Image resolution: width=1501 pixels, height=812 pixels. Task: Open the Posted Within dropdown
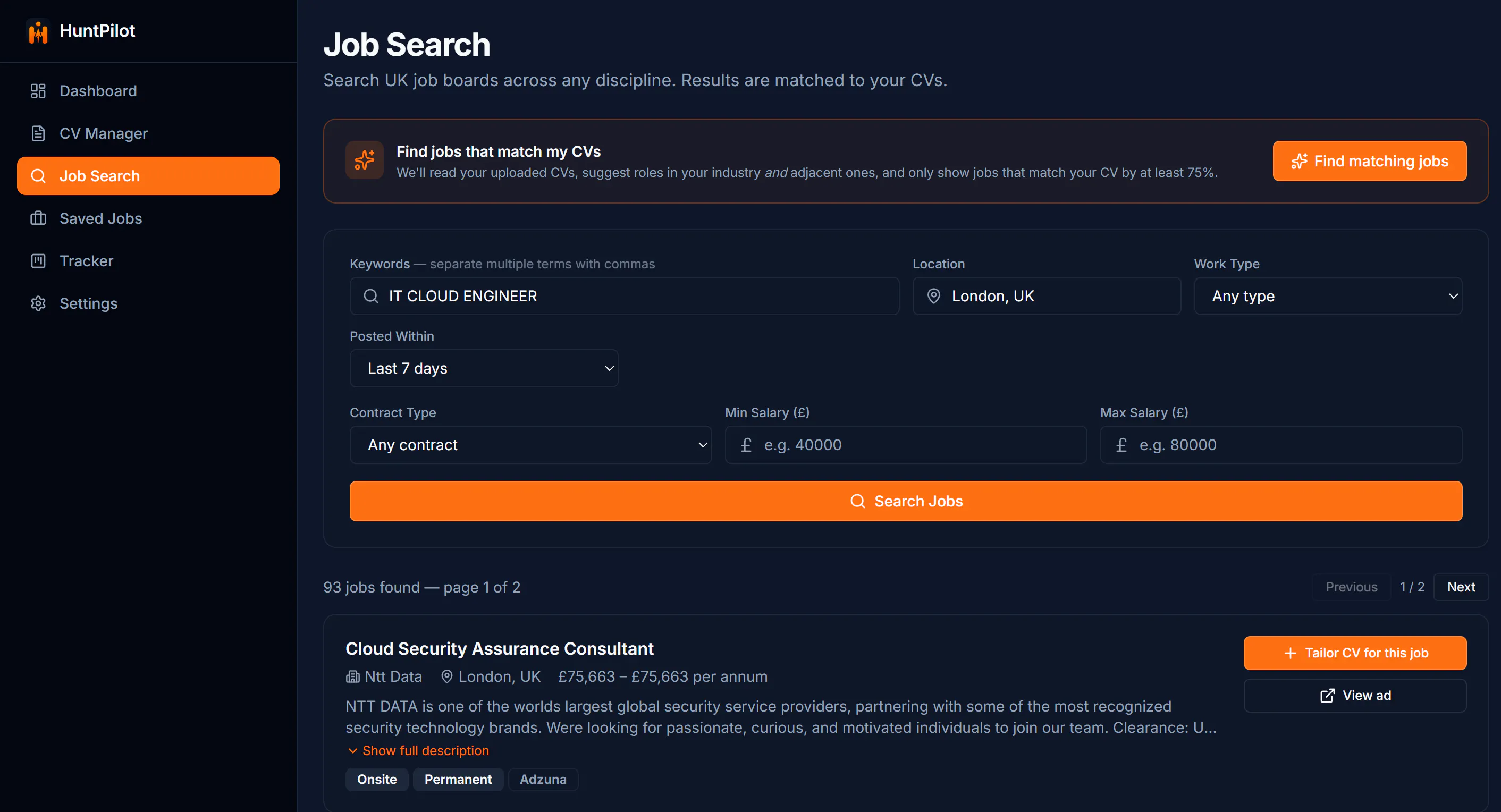point(484,368)
